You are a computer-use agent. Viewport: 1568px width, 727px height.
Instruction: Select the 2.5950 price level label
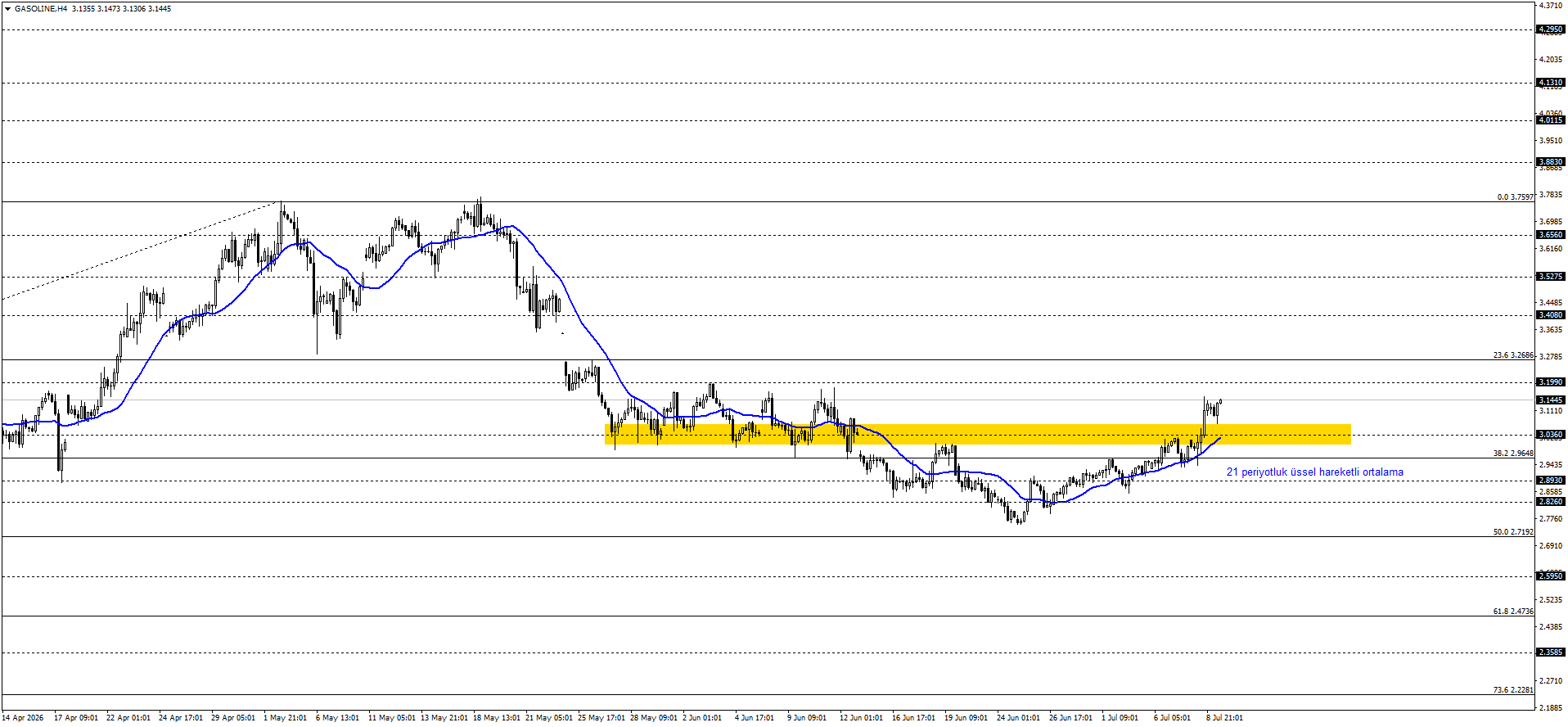tap(1551, 576)
